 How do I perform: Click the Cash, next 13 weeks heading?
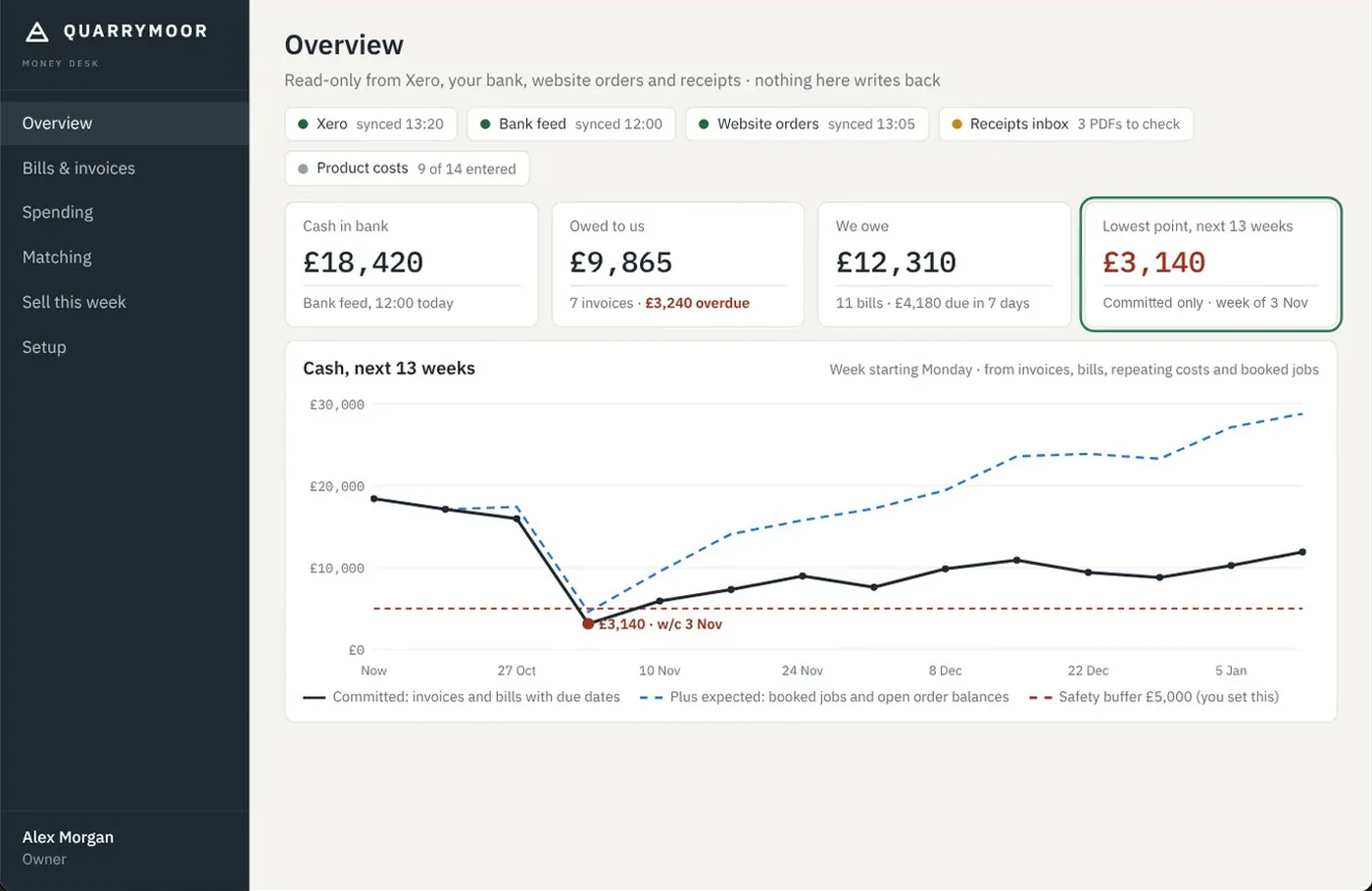pyautogui.click(x=389, y=369)
